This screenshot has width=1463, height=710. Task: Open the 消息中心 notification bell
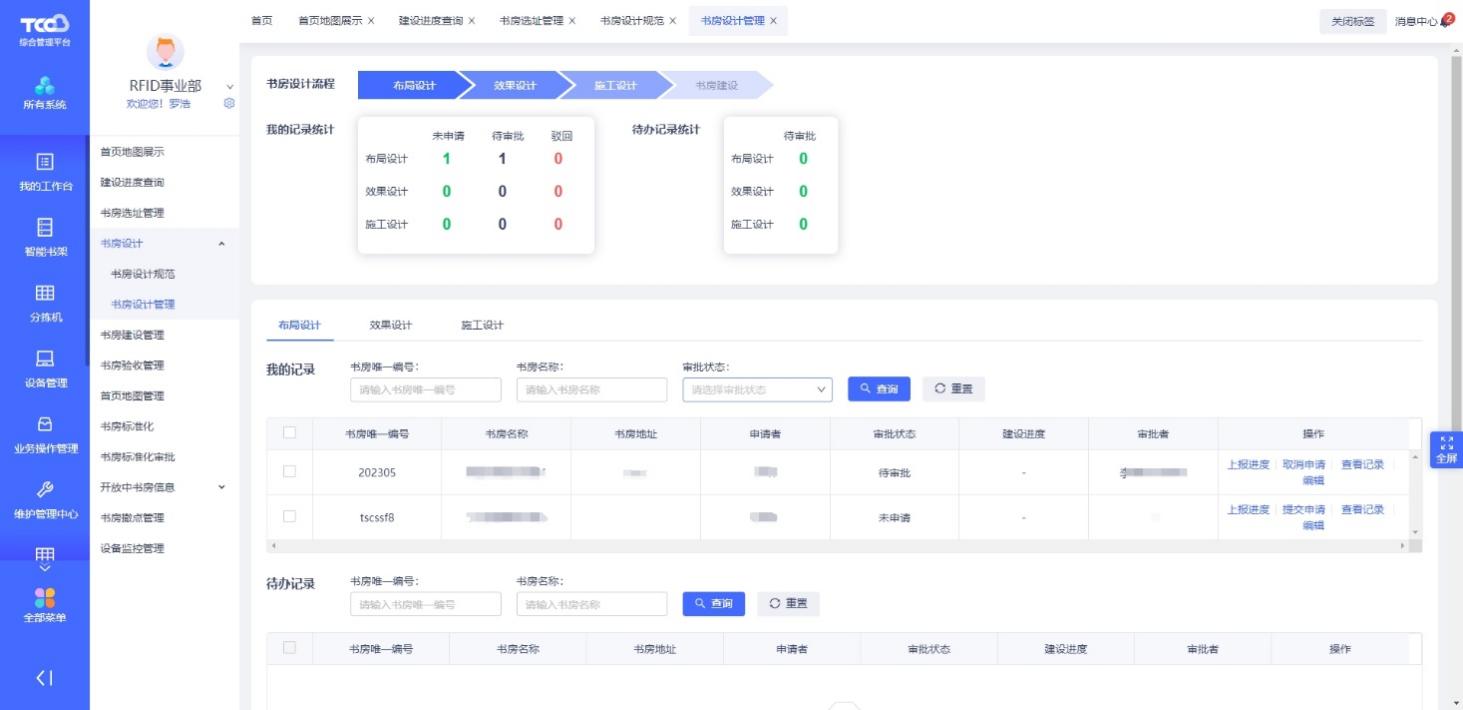(x=1446, y=20)
